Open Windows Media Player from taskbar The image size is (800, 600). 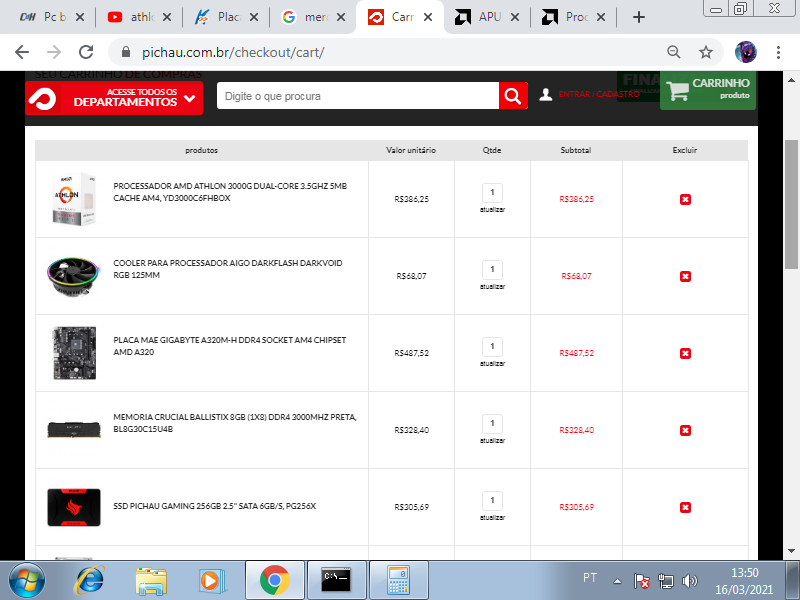(x=212, y=581)
